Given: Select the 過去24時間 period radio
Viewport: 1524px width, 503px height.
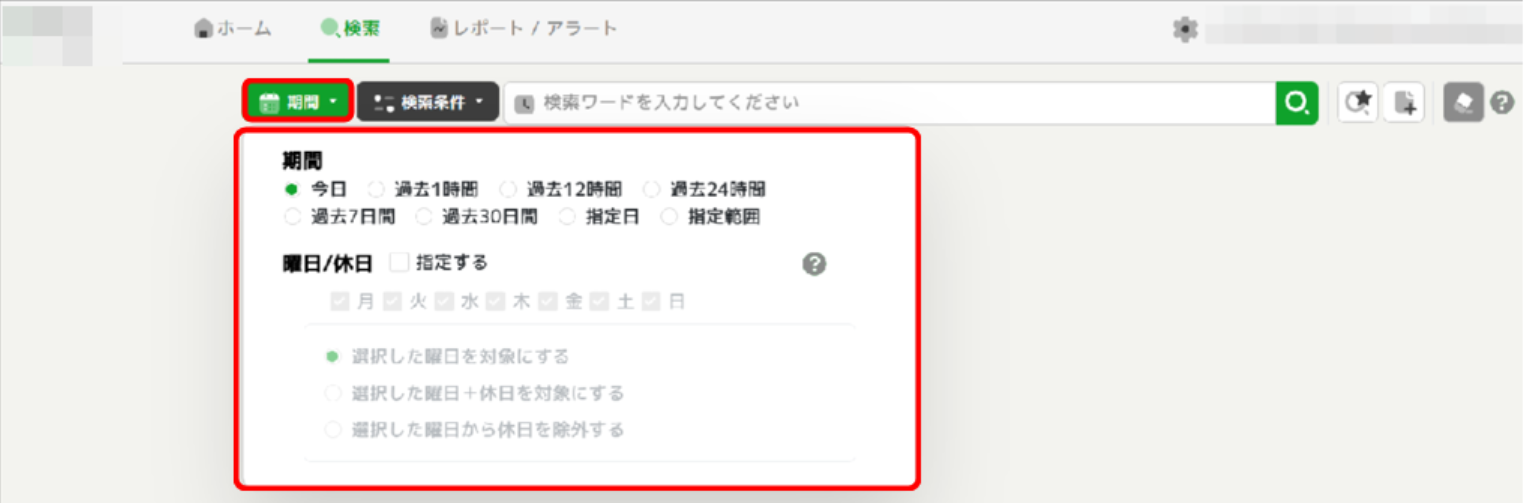Looking at the screenshot, I should tap(652, 188).
